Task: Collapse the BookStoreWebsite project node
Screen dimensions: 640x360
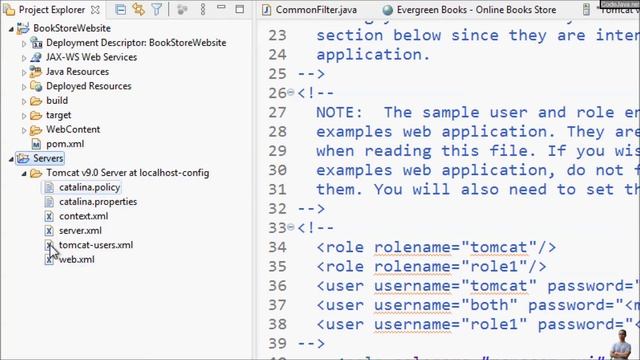Action: [11, 29]
